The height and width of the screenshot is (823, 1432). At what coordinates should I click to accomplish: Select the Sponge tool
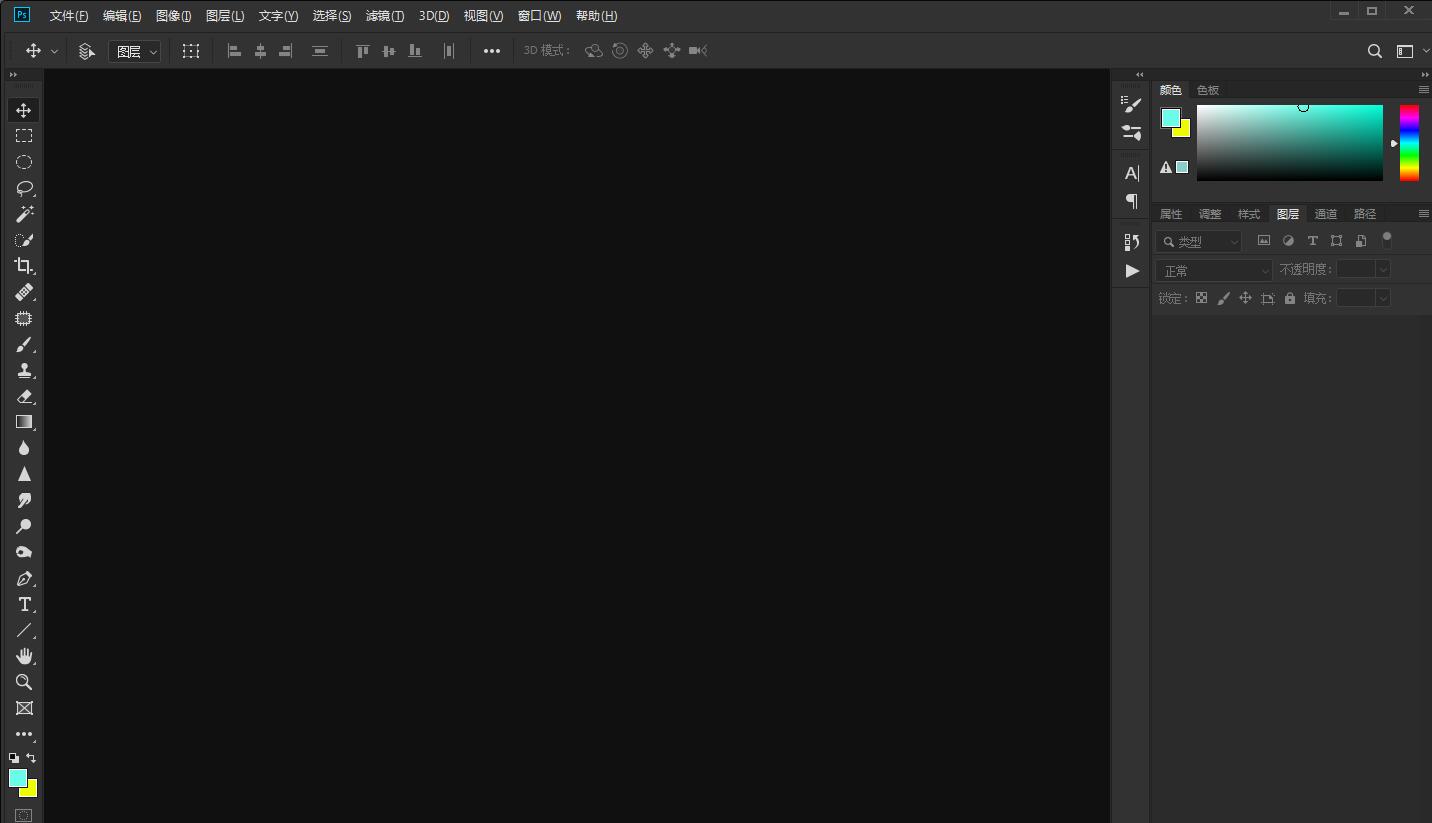coord(24,552)
